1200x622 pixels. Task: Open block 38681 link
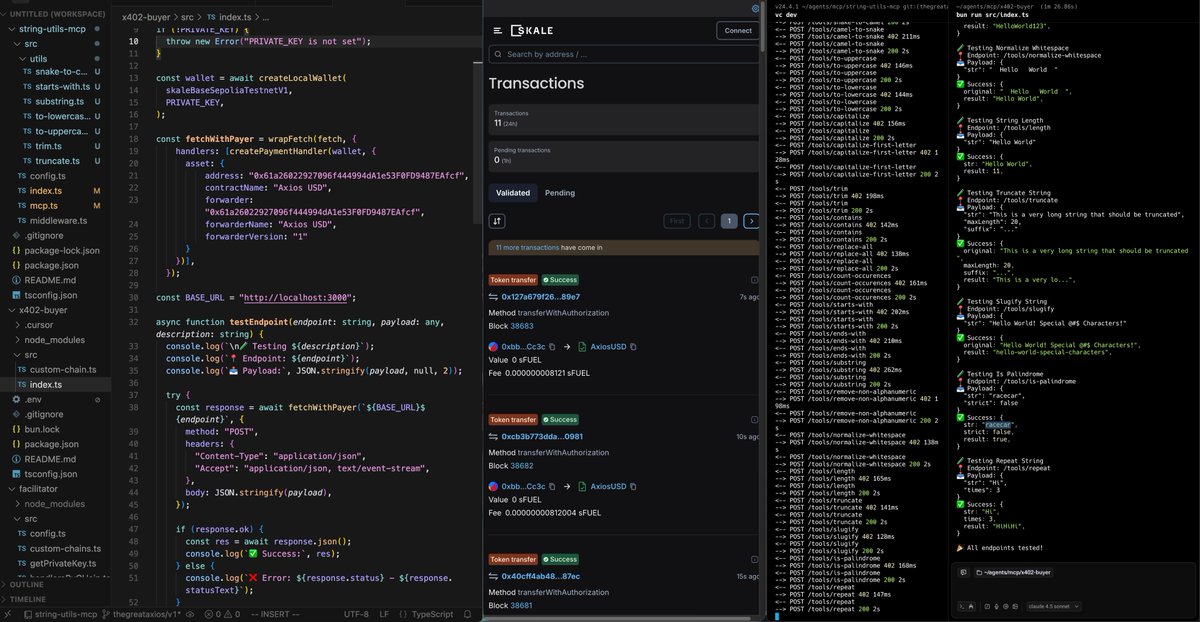pyautogui.click(x=521, y=606)
